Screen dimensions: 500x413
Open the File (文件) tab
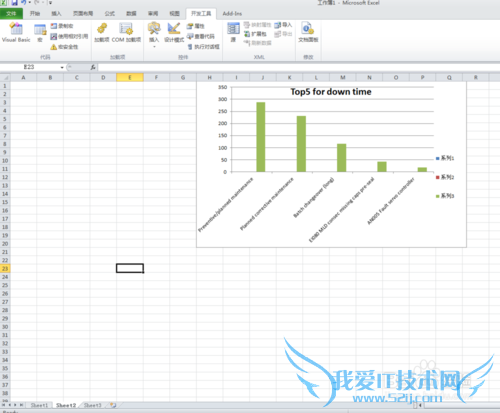11,14
